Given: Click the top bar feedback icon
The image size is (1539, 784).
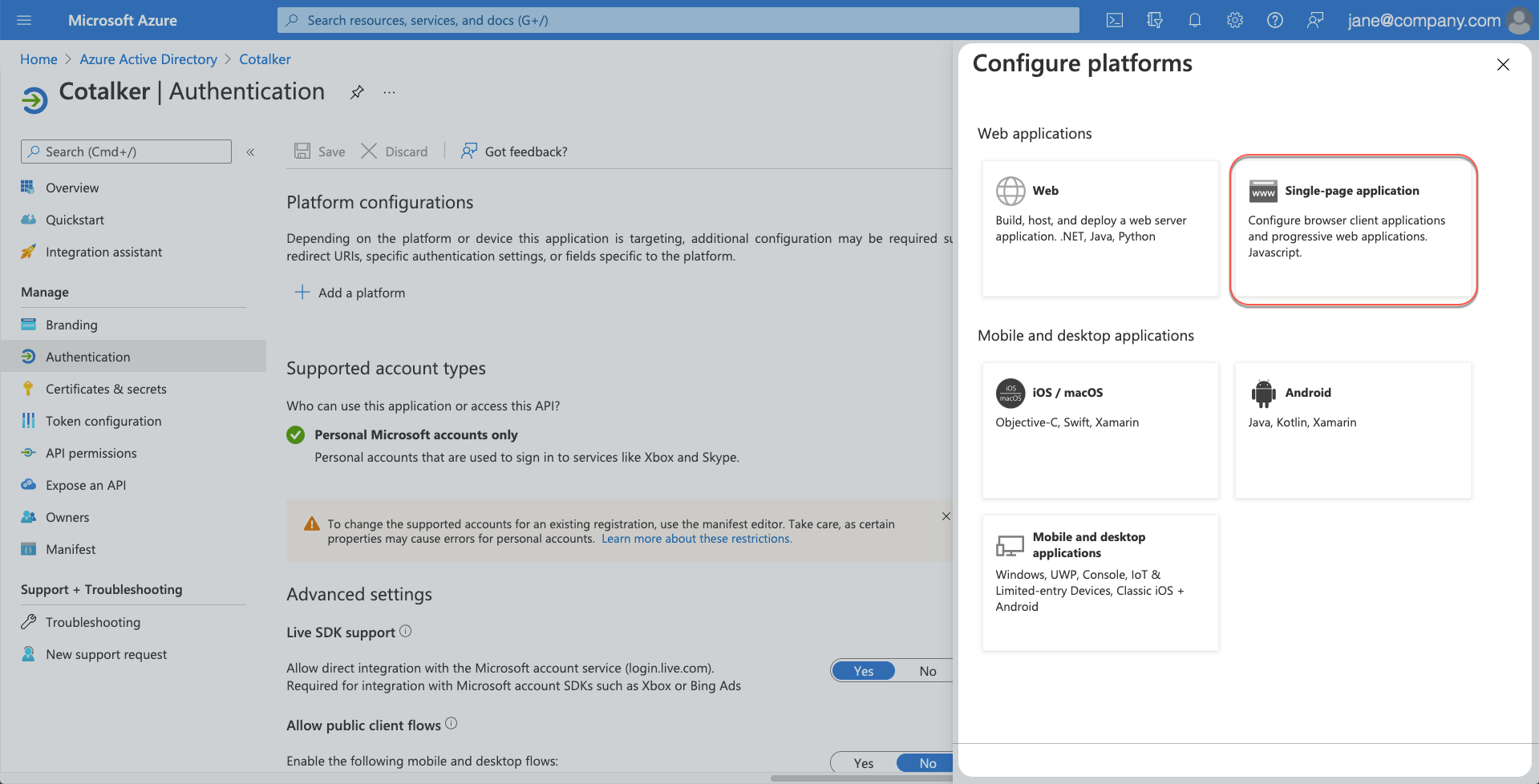Looking at the screenshot, I should [1315, 20].
